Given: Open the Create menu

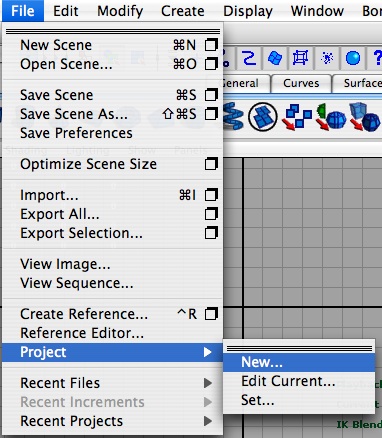Looking at the screenshot, I should coord(183,11).
